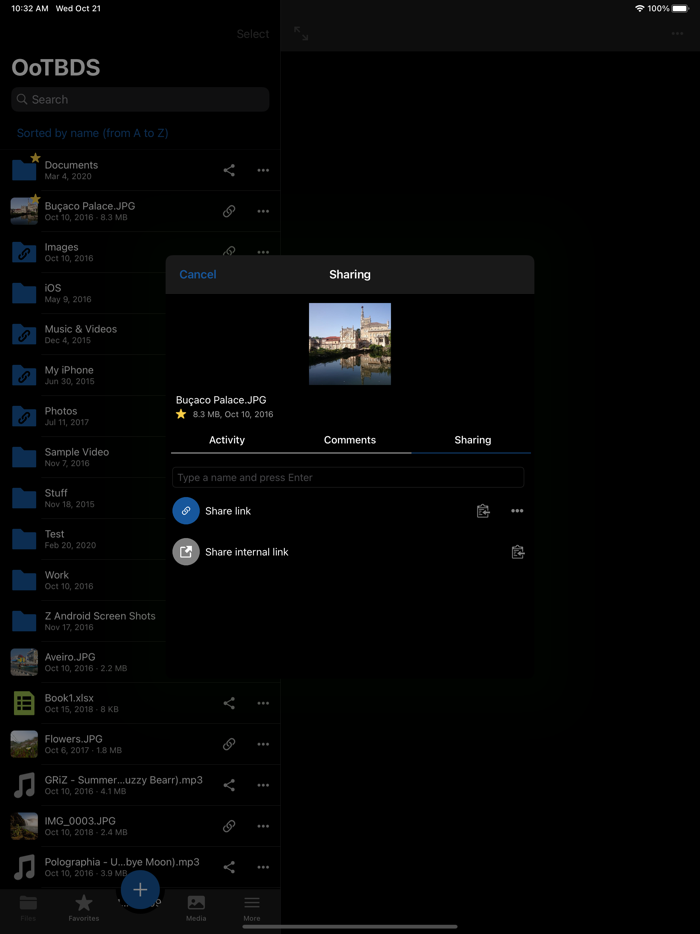
Task: Open the Flowers.JPG thumbnail
Action: [x=24, y=744]
